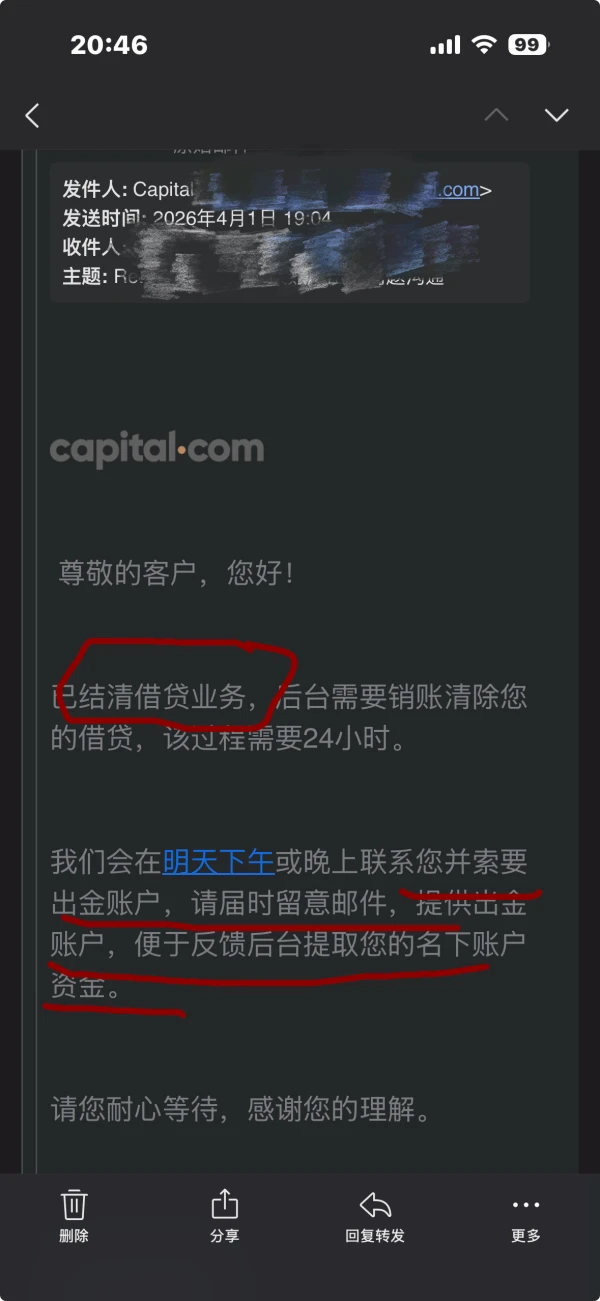The width and height of the screenshot is (600, 1301).
Task: Tap the 回复转发 reply arrow icon
Action: click(x=375, y=1205)
